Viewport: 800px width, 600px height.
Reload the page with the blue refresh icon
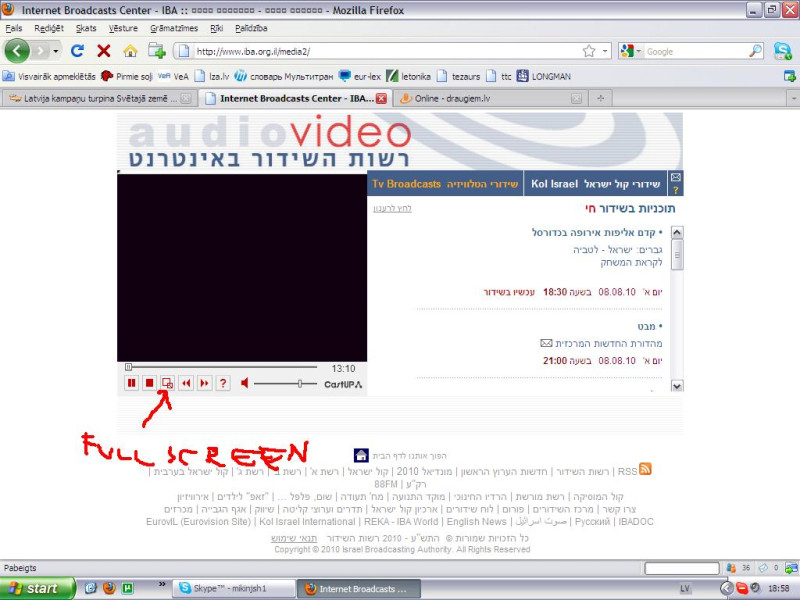(x=78, y=51)
